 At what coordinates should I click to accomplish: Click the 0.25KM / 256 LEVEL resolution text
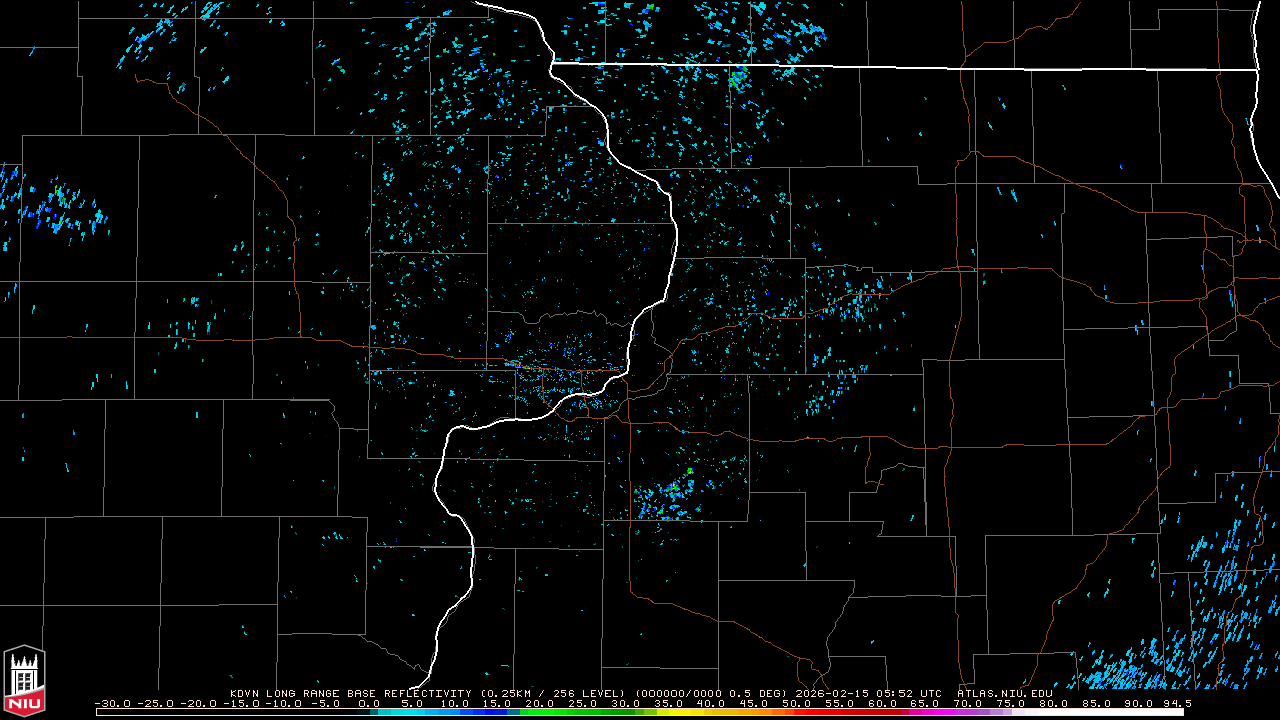click(x=549, y=693)
